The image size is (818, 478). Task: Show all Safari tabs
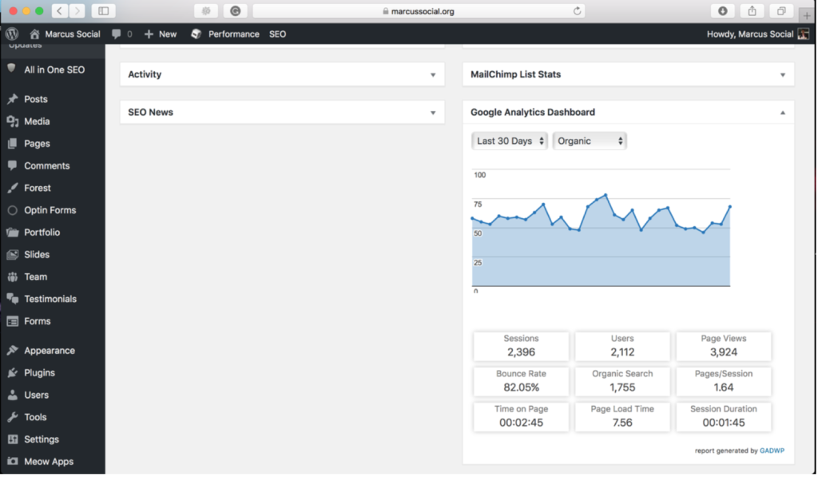781,11
